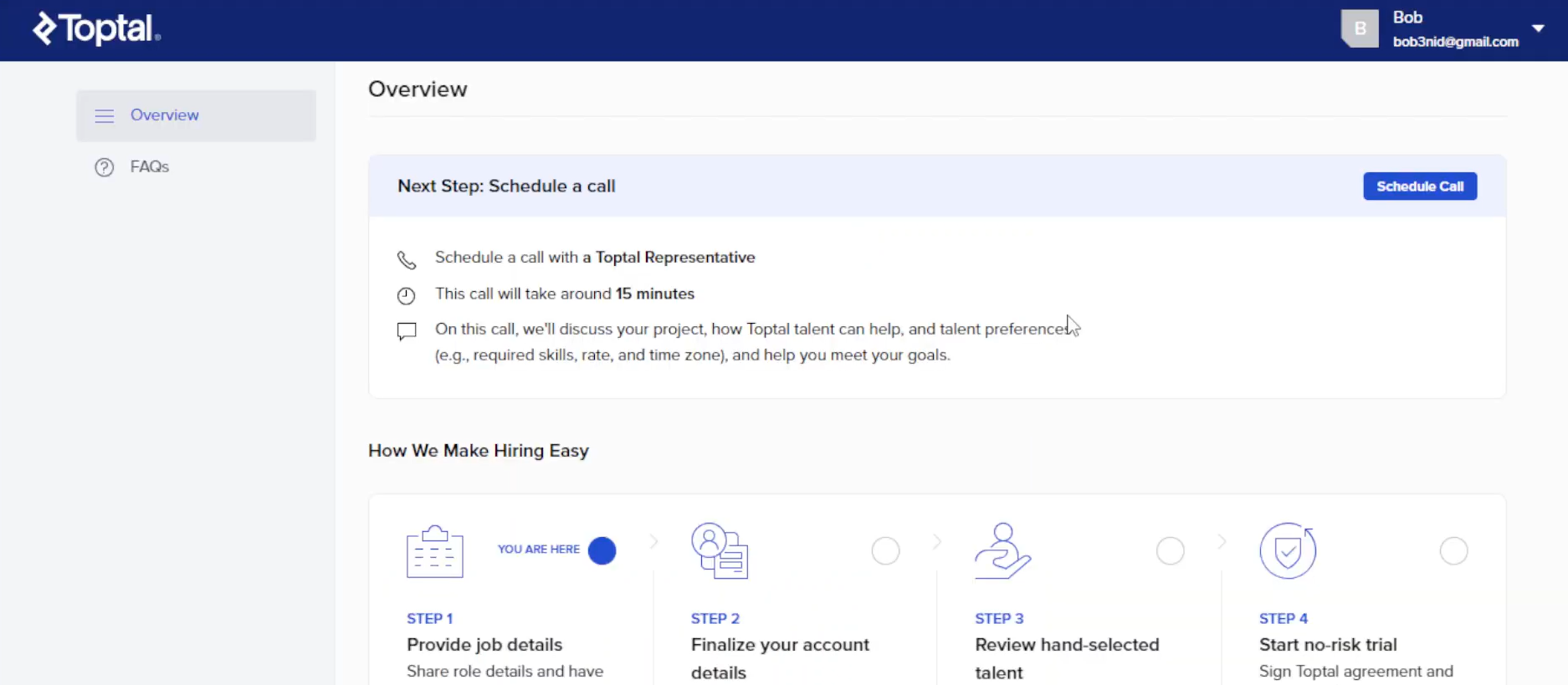The image size is (1568, 685).
Task: Click the 'STEP 1' label
Action: tap(430, 619)
